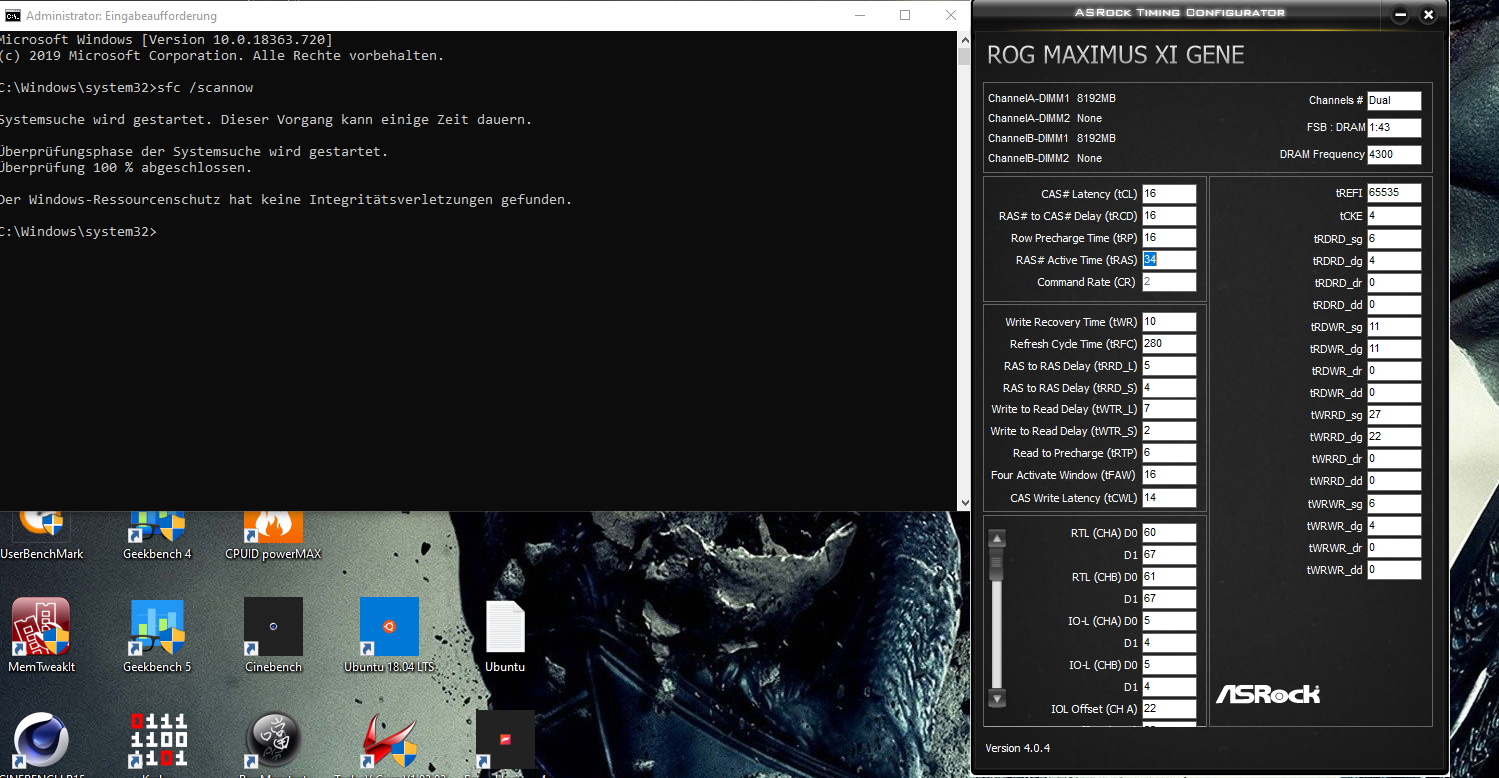Screen dimensions: 1499x778
Task: Click the Channels # field showing Dual
Action: pyautogui.click(x=1394, y=101)
